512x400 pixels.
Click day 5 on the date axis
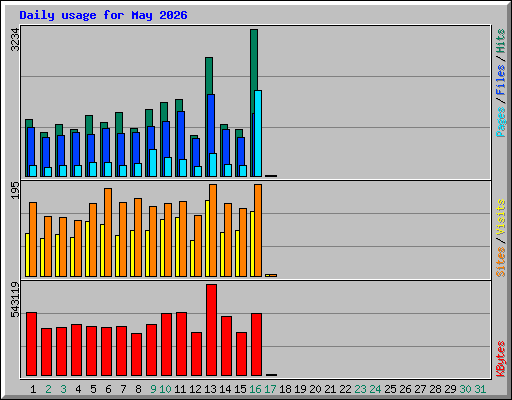pyautogui.click(x=93, y=389)
